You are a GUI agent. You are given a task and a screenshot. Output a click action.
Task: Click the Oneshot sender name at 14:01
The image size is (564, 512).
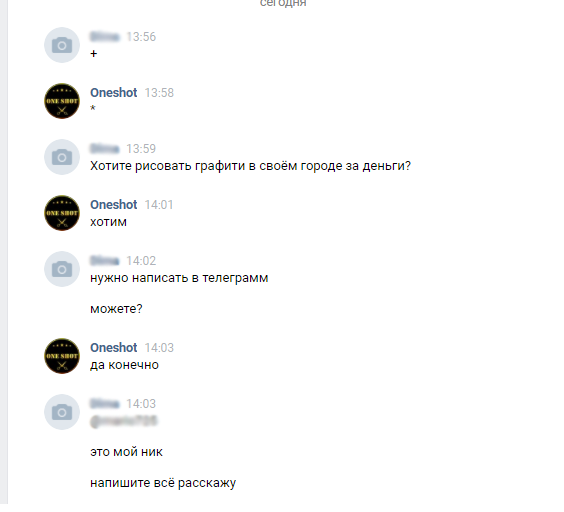coord(113,205)
